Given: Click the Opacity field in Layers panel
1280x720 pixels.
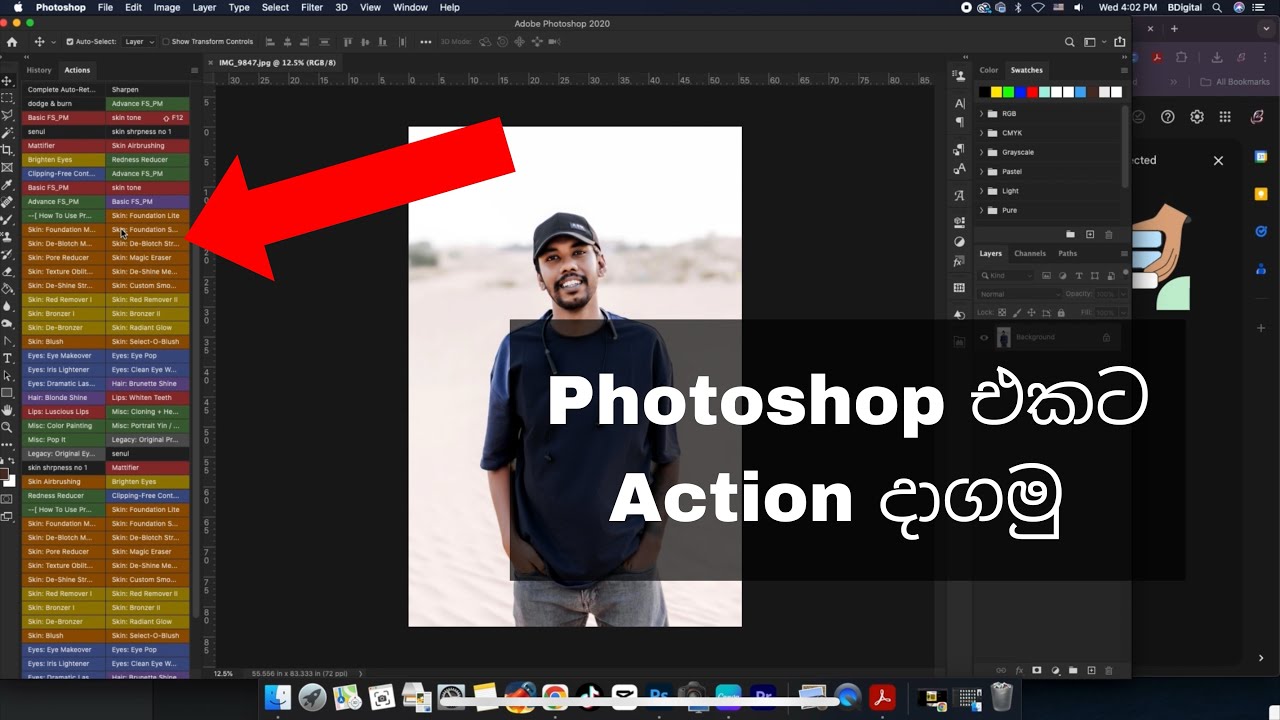Looking at the screenshot, I should pos(1105,294).
